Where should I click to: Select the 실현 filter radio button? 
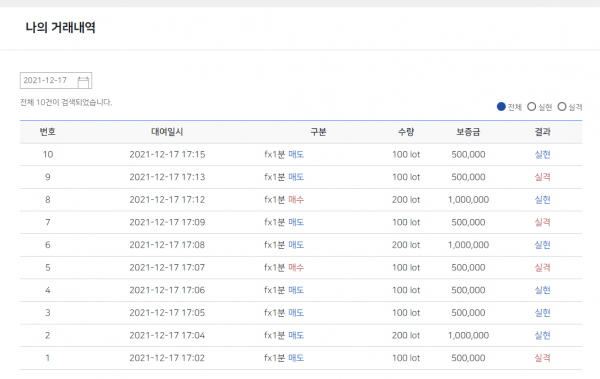(532, 106)
